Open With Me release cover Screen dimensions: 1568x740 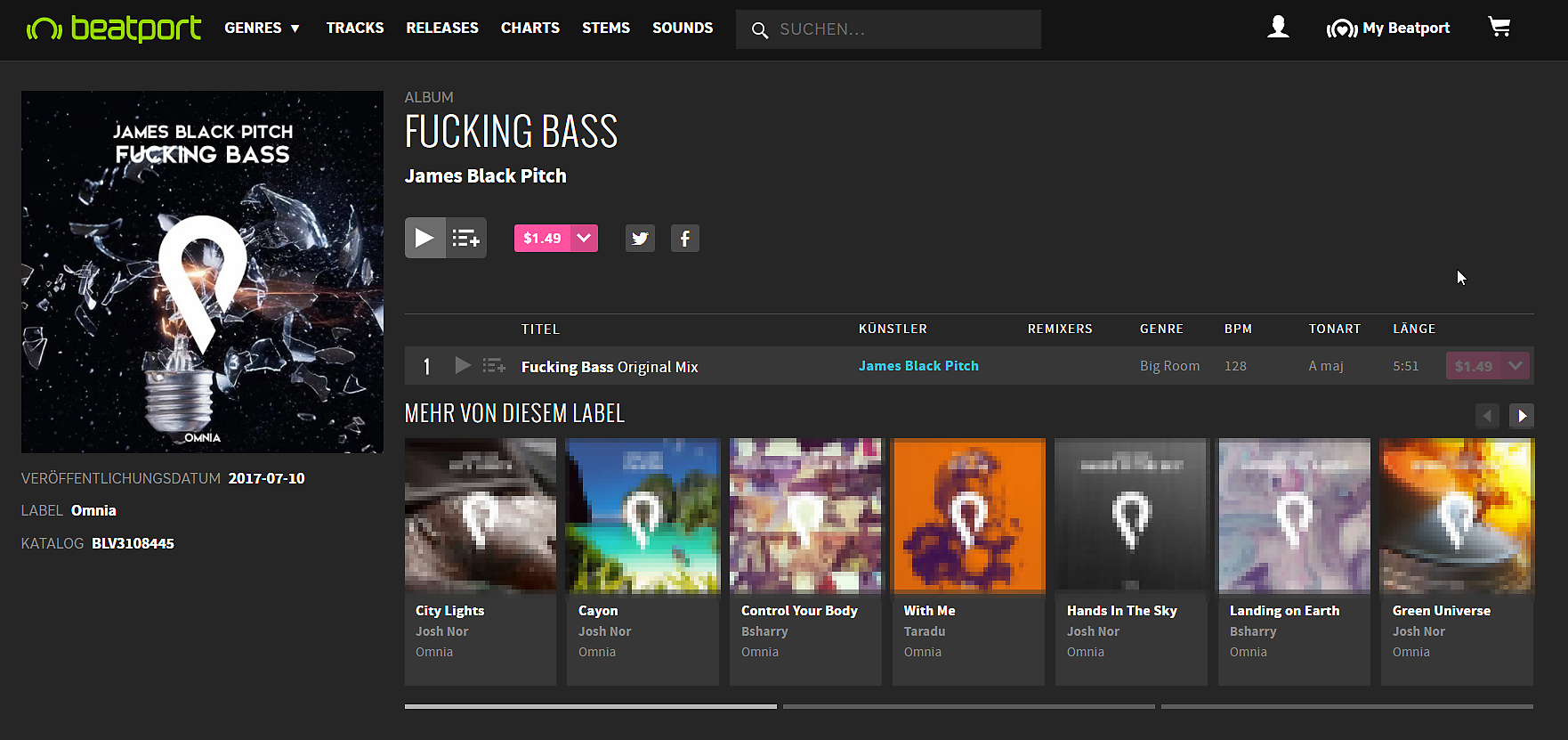[x=968, y=516]
